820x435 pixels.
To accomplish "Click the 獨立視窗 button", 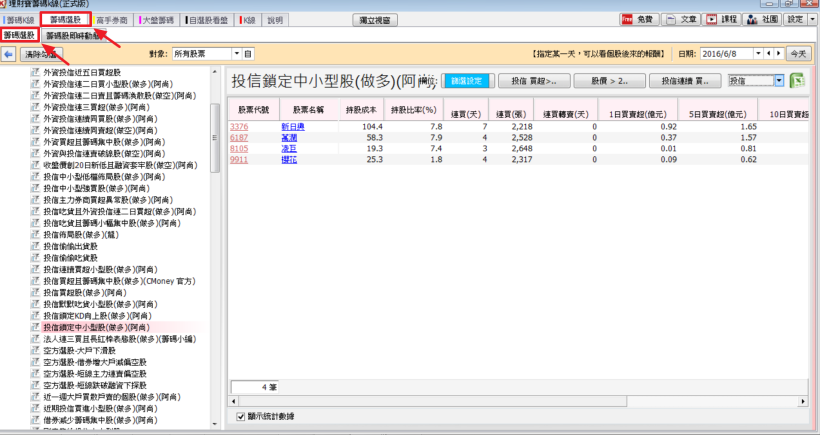I will pyautogui.click(x=375, y=20).
